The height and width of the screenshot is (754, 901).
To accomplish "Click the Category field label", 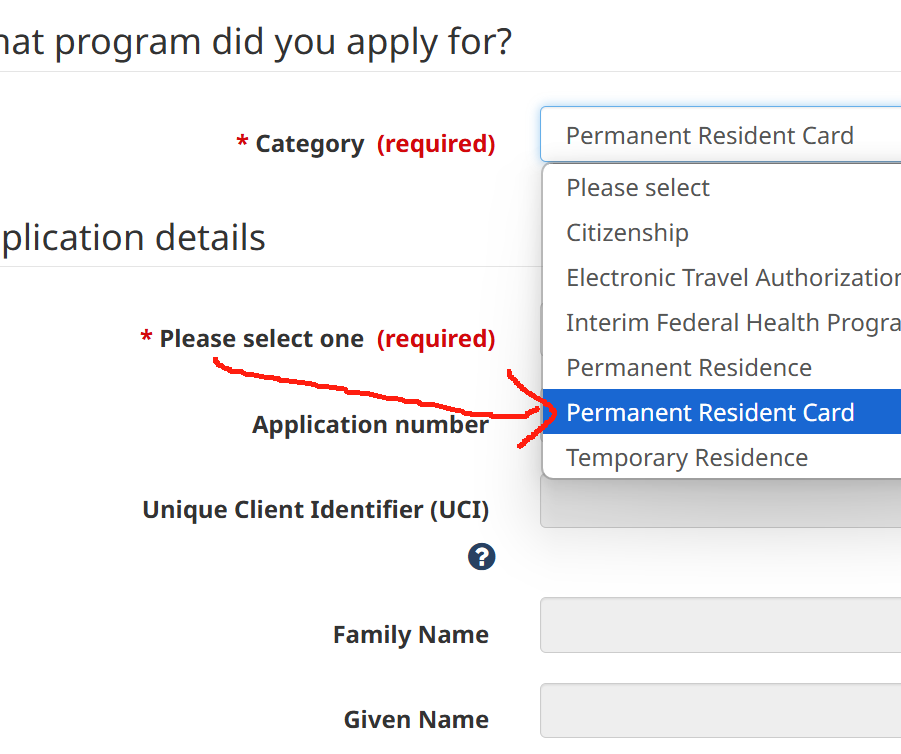I will click(x=309, y=144).
